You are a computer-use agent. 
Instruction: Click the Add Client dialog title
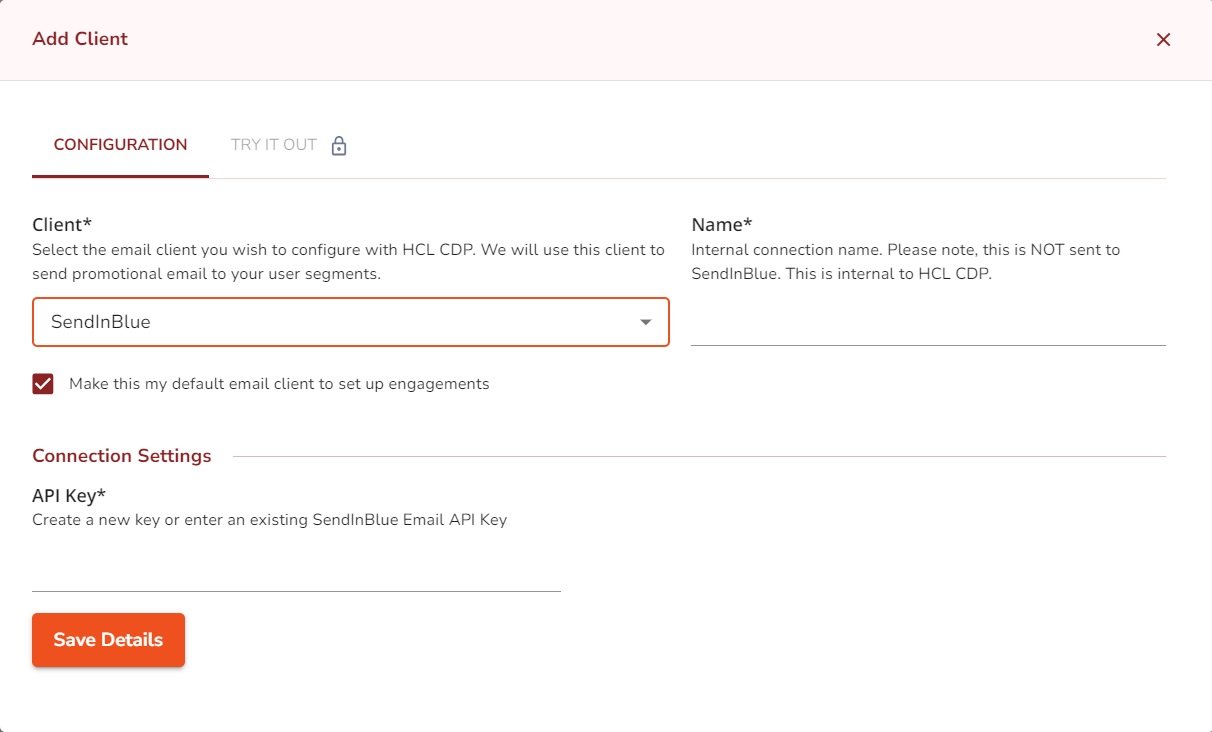[x=80, y=39]
